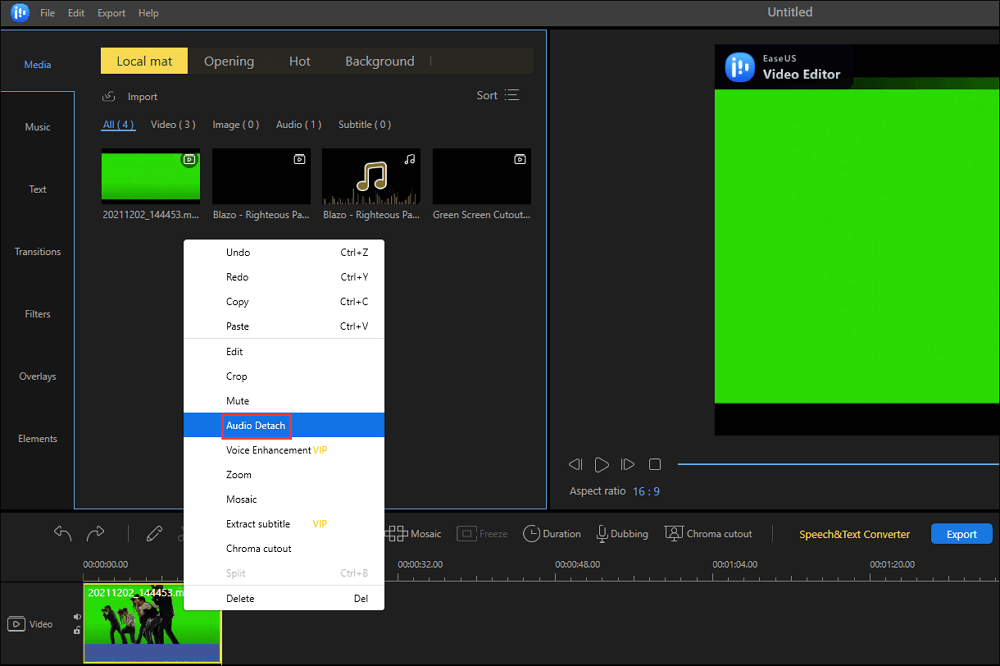The image size is (1000, 666).
Task: Switch to the Background tab
Action: [379, 61]
